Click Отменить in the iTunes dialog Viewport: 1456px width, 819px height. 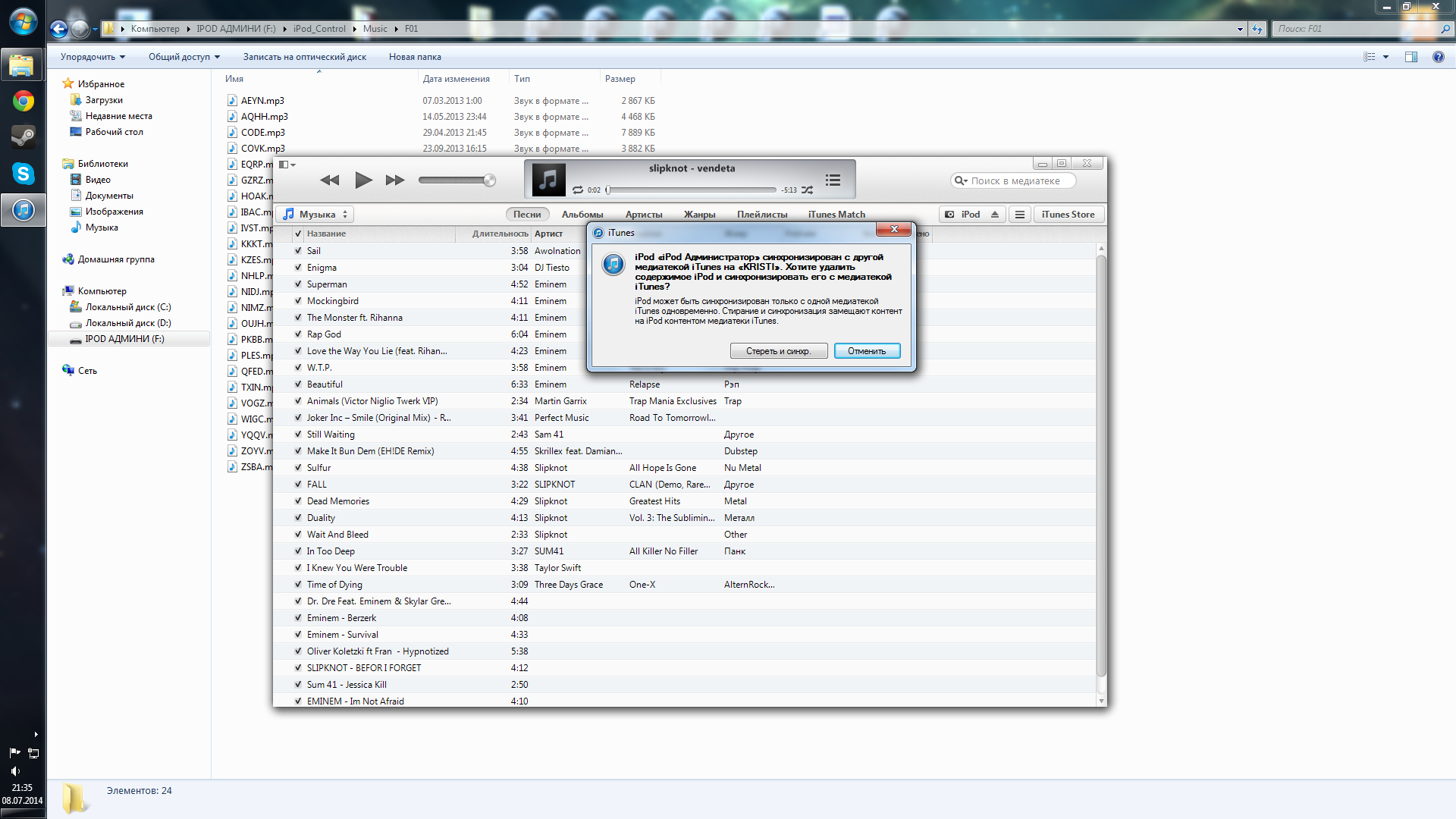(x=867, y=351)
